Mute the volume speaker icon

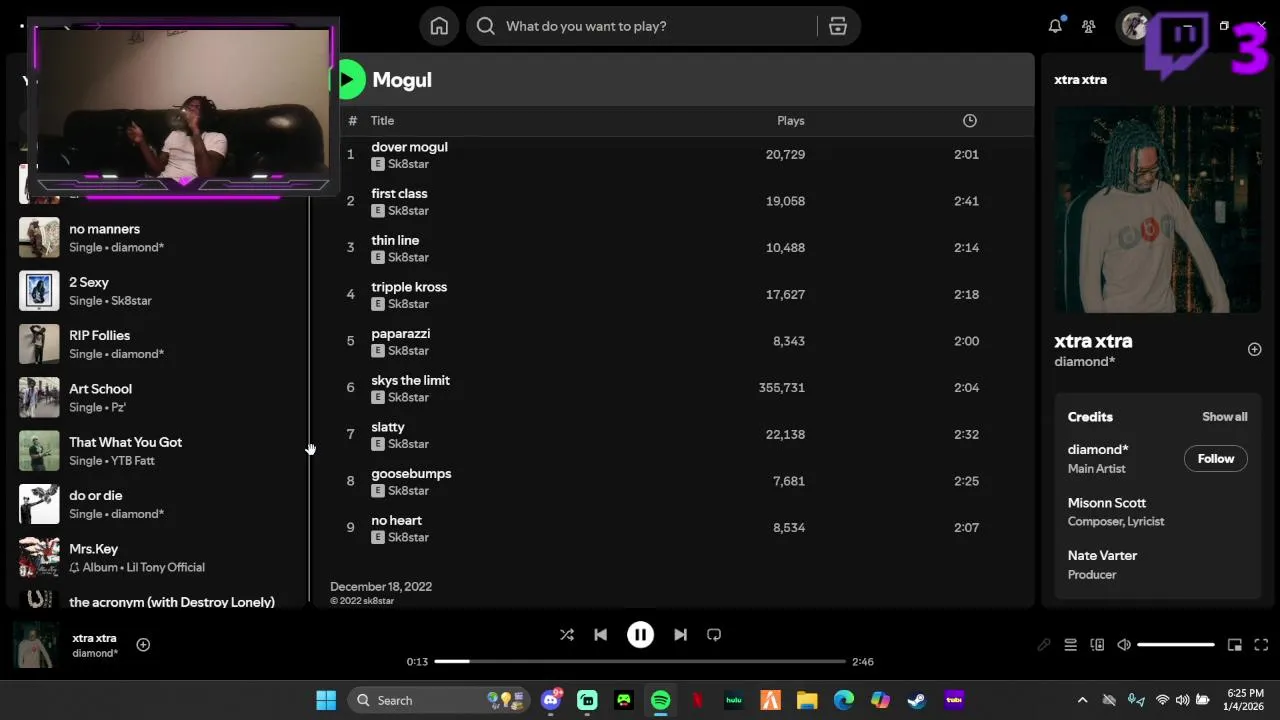click(1124, 645)
